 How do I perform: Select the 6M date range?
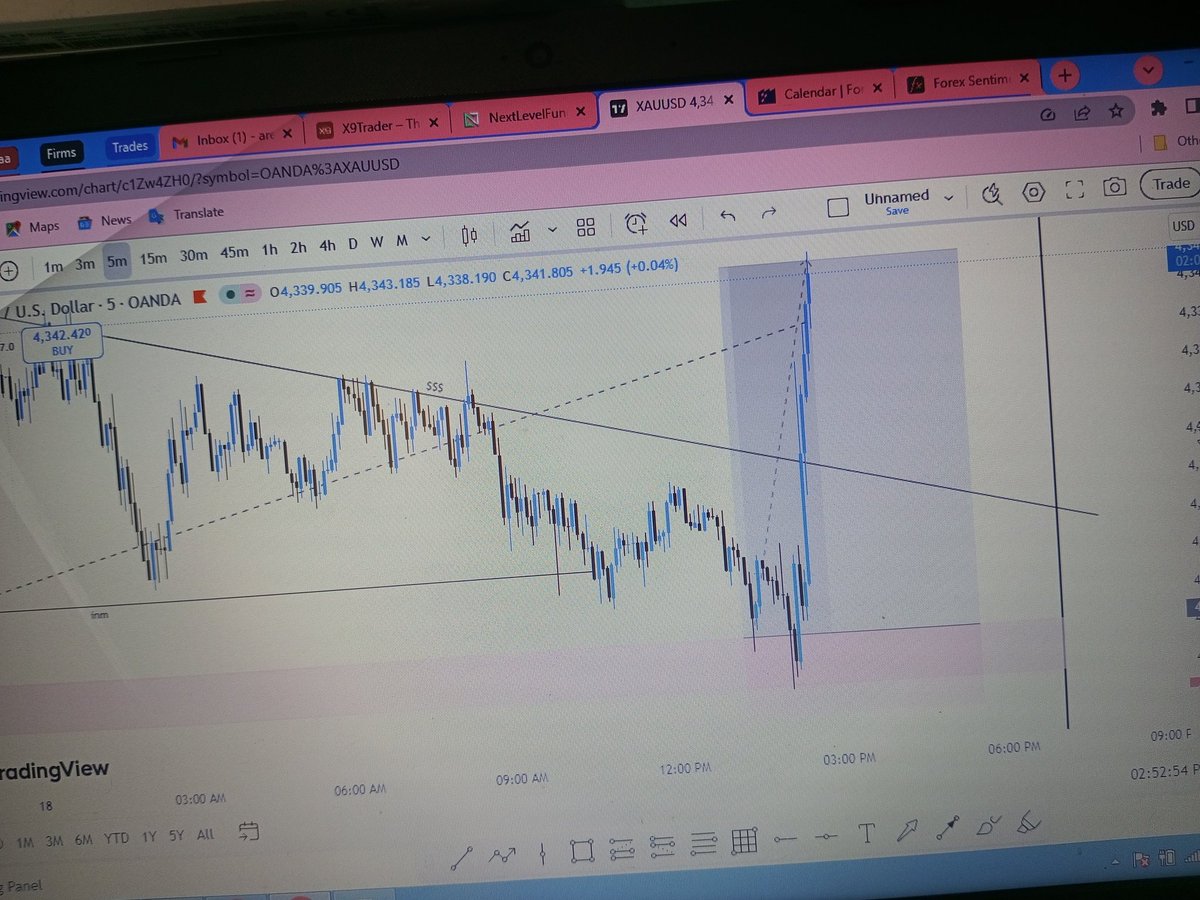pyautogui.click(x=84, y=840)
